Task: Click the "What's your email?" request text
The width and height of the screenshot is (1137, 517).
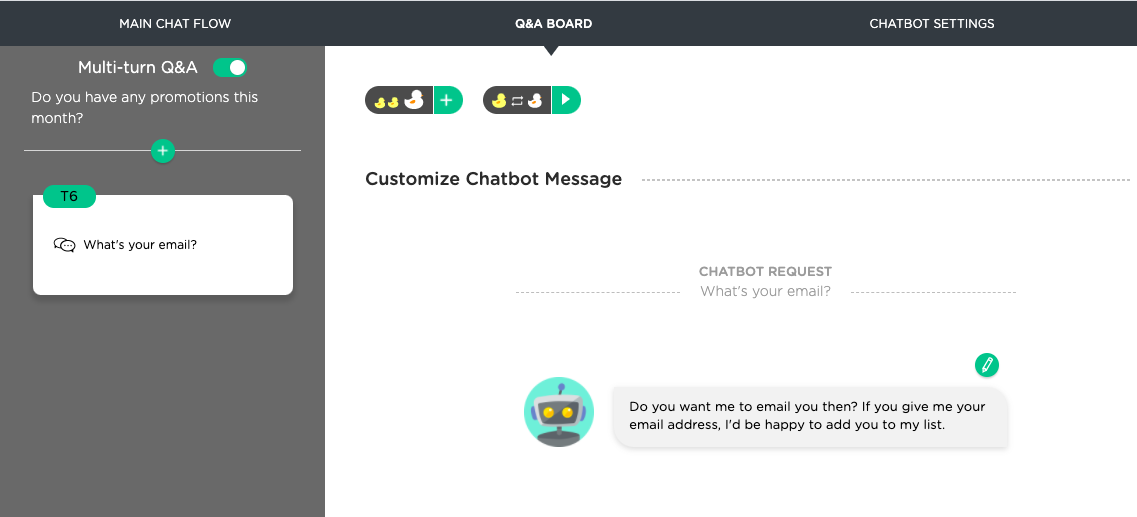Action: click(x=765, y=291)
